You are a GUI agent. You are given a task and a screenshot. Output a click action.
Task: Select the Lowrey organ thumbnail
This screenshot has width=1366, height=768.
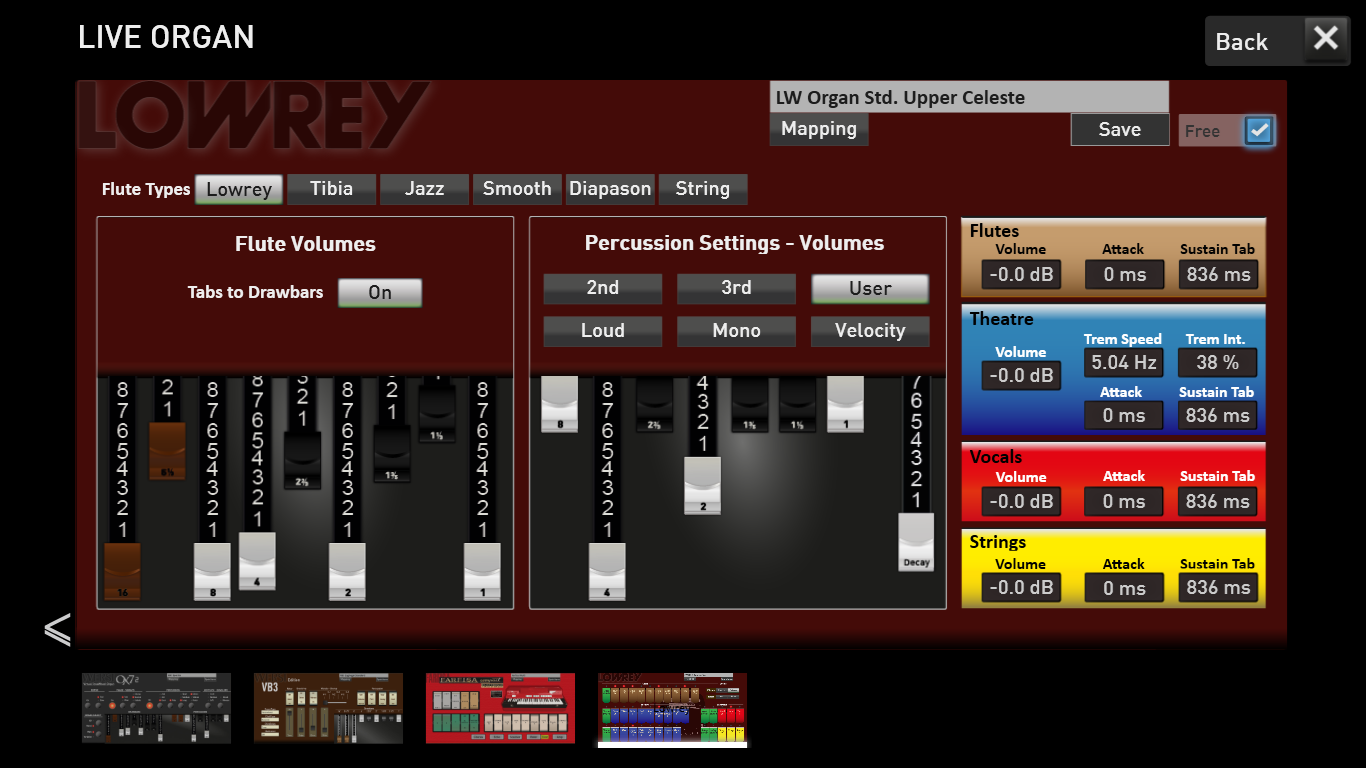[673, 708]
